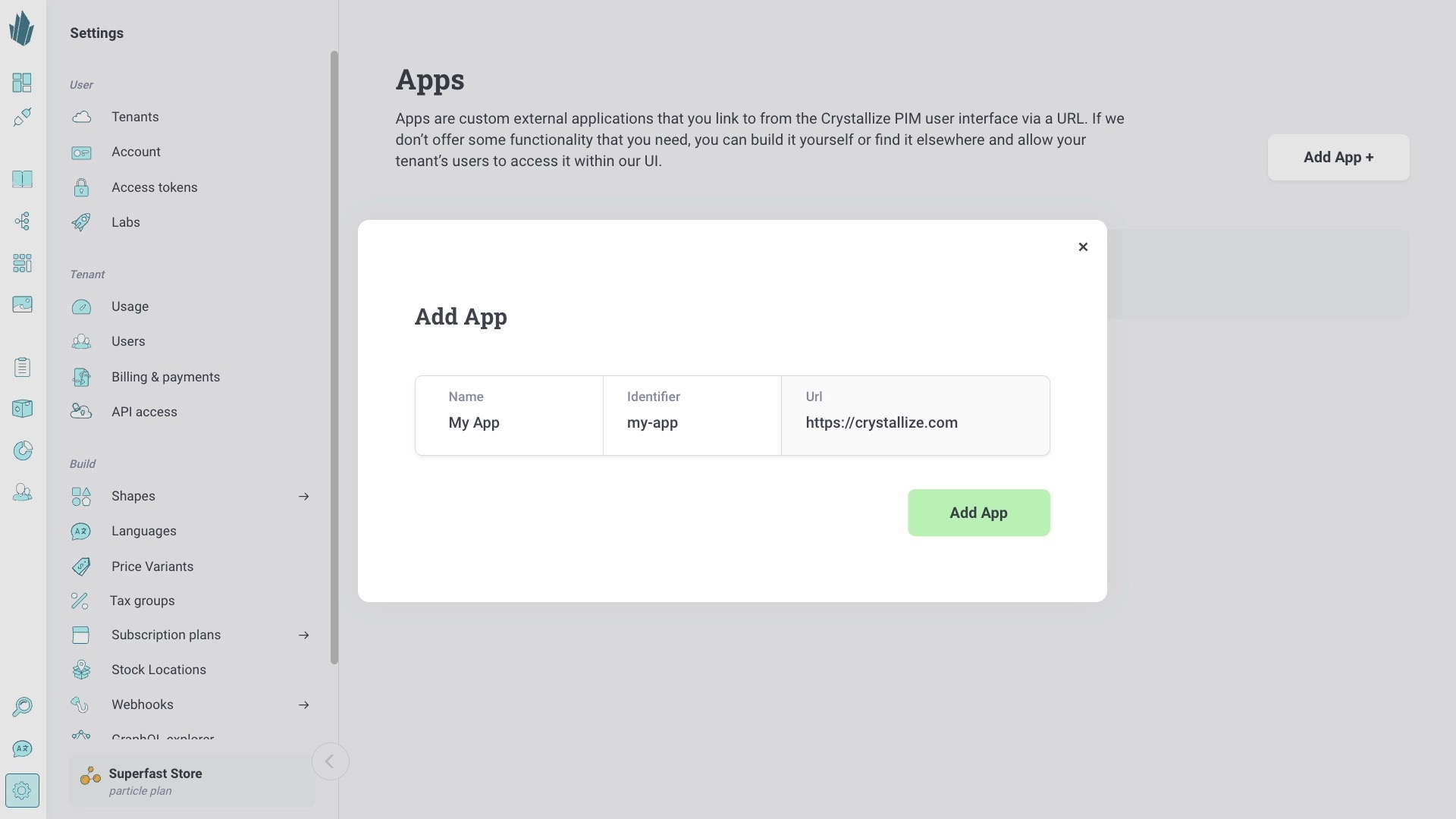Select the Users icon under Tenant section

pos(81,341)
